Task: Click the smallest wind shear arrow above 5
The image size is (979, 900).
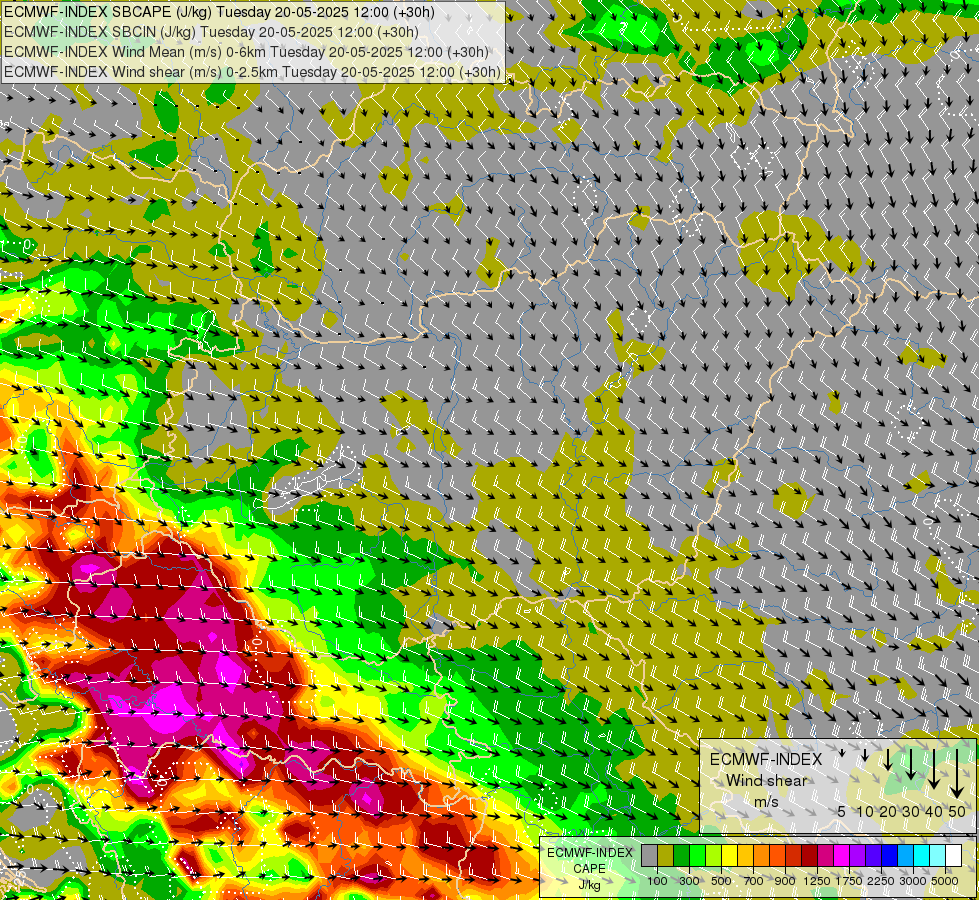Action: click(842, 753)
